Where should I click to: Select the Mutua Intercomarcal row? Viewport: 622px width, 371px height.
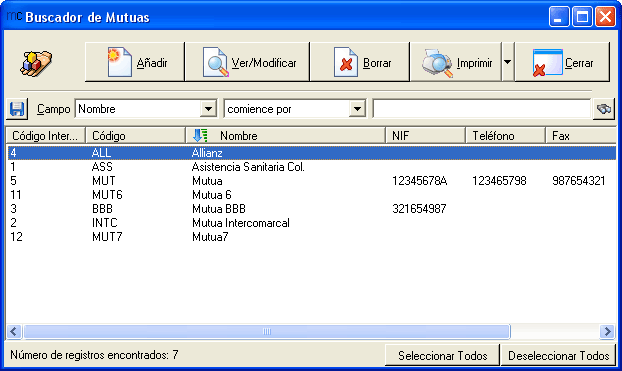(x=311, y=223)
